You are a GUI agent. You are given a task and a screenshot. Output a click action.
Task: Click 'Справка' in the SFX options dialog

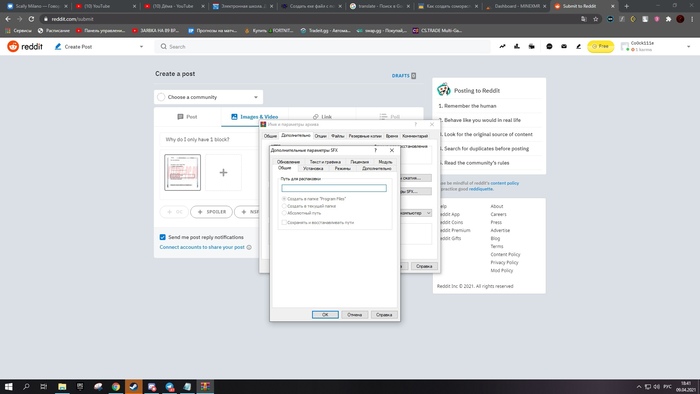[x=384, y=315]
